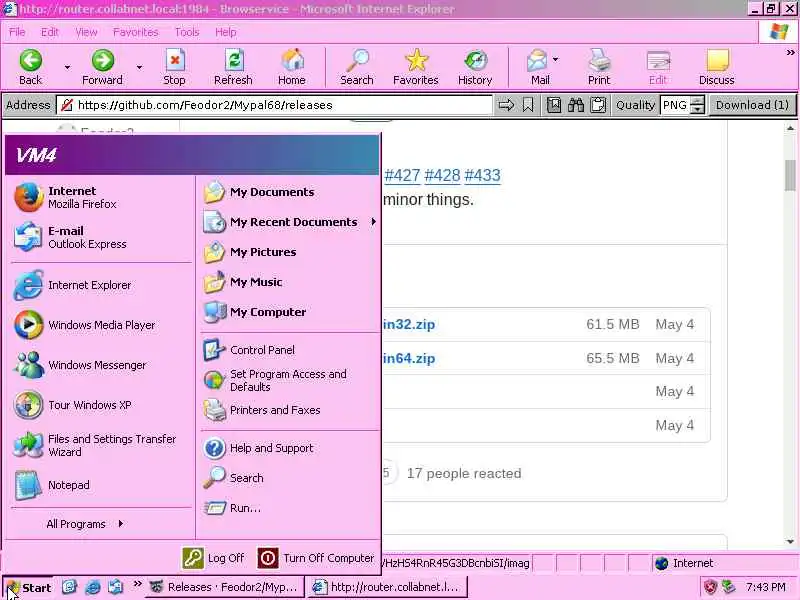Image resolution: width=800 pixels, height=600 pixels.
Task: Open Control Panel
Action: tap(289, 350)
